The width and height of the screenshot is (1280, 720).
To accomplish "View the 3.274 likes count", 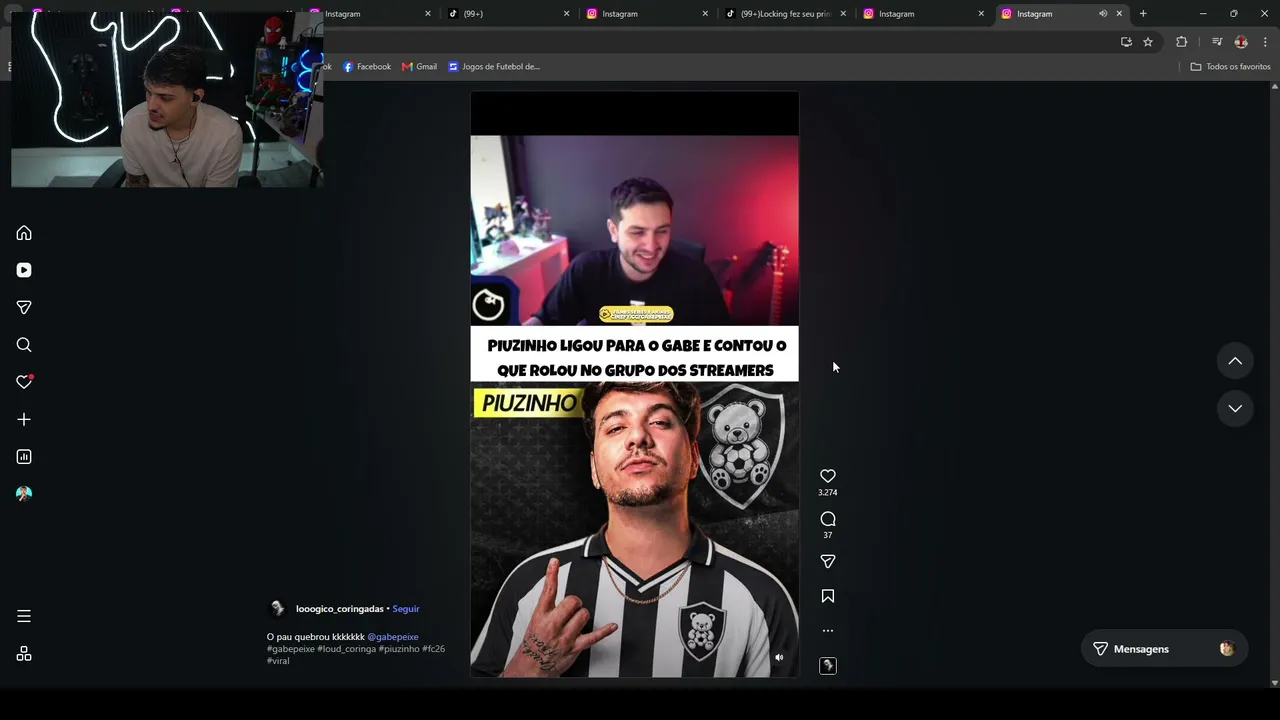I will (828, 493).
